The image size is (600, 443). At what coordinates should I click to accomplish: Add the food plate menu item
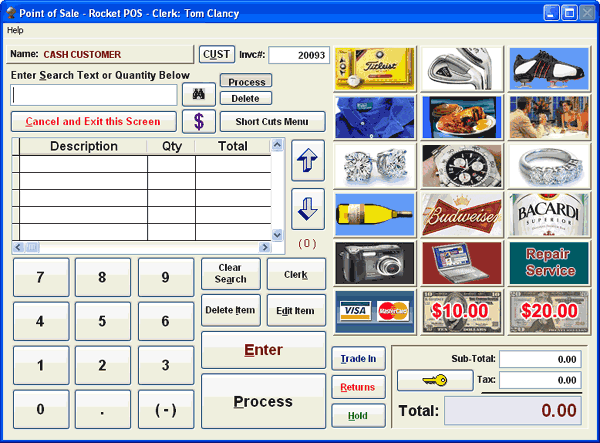click(x=462, y=117)
